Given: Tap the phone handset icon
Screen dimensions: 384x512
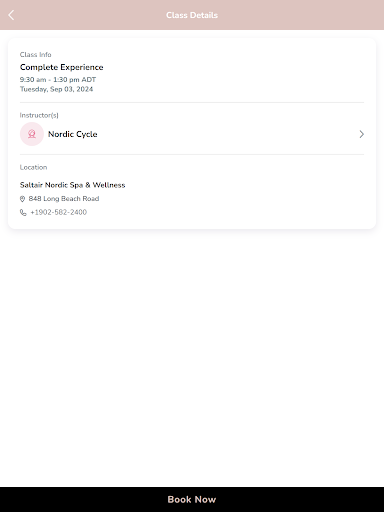Looking at the screenshot, I should pyautogui.click(x=23, y=212).
